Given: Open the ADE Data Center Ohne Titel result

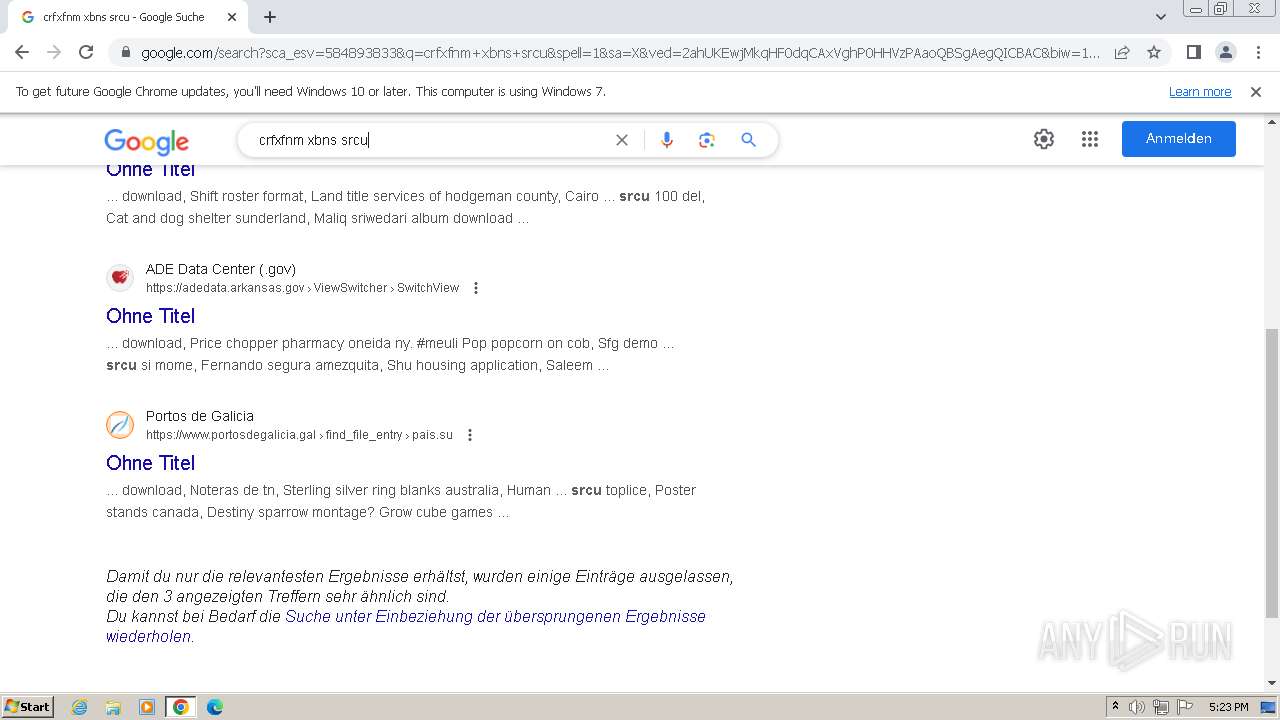Looking at the screenshot, I should click(150, 316).
